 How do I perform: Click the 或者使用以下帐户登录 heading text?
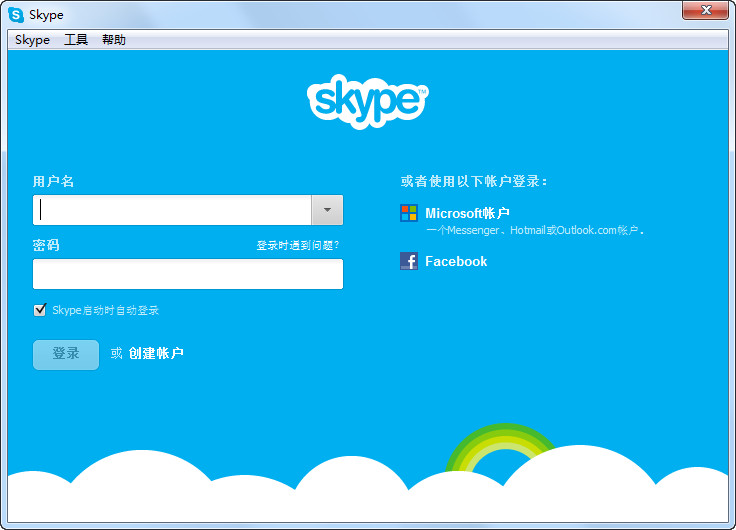[x=474, y=181]
